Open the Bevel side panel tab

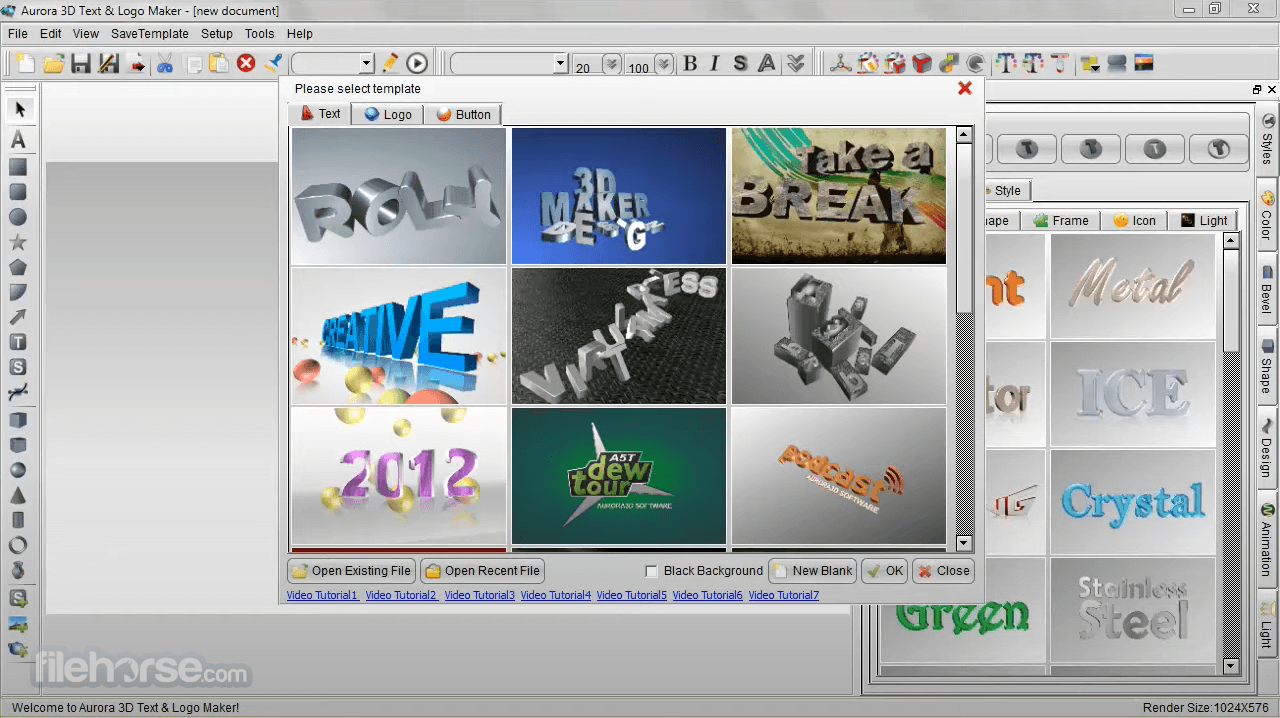[x=1266, y=289]
